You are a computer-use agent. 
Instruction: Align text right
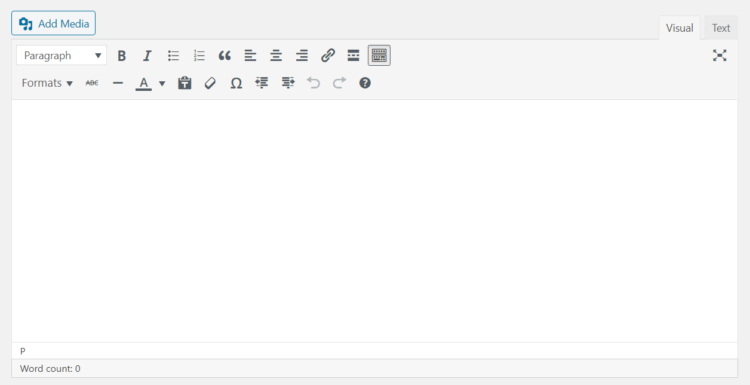[x=302, y=55]
